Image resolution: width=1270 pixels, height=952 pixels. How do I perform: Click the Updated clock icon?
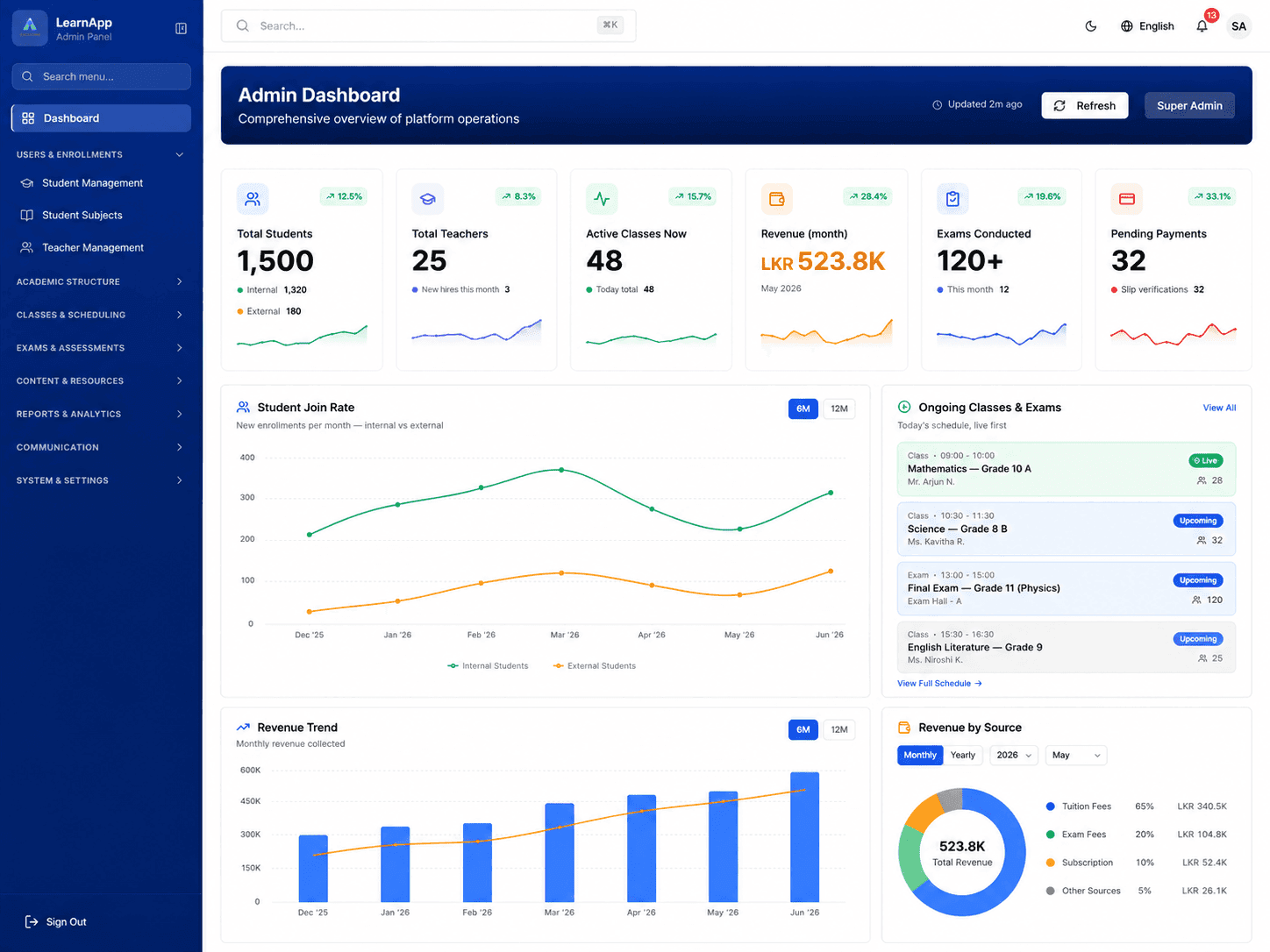[x=938, y=105]
